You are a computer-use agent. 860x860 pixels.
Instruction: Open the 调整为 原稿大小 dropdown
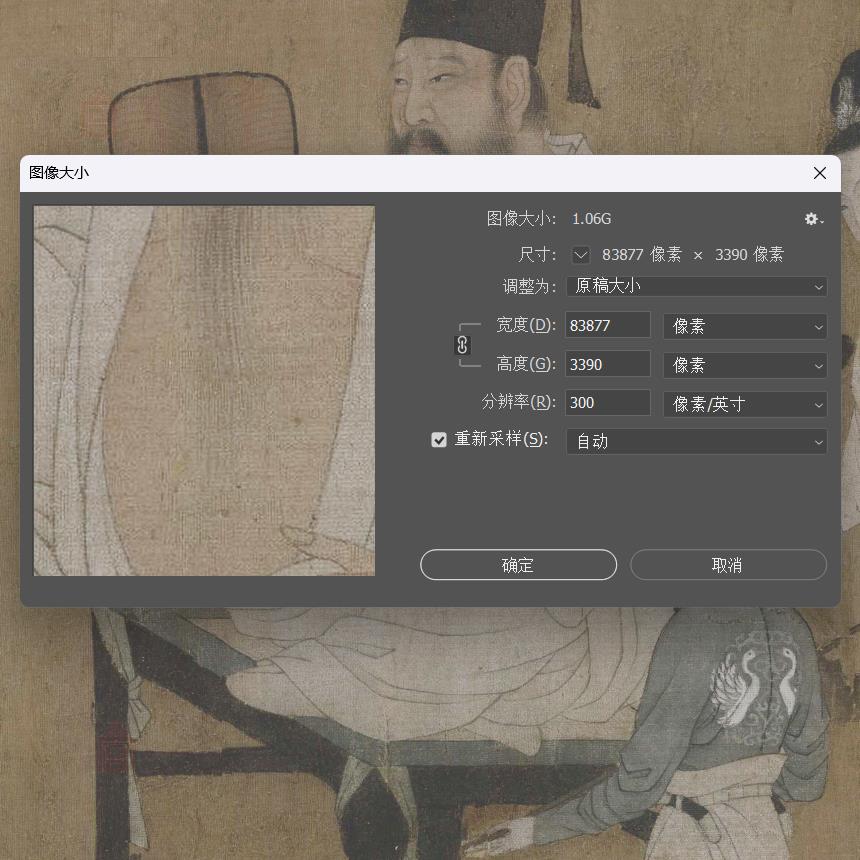[697, 286]
